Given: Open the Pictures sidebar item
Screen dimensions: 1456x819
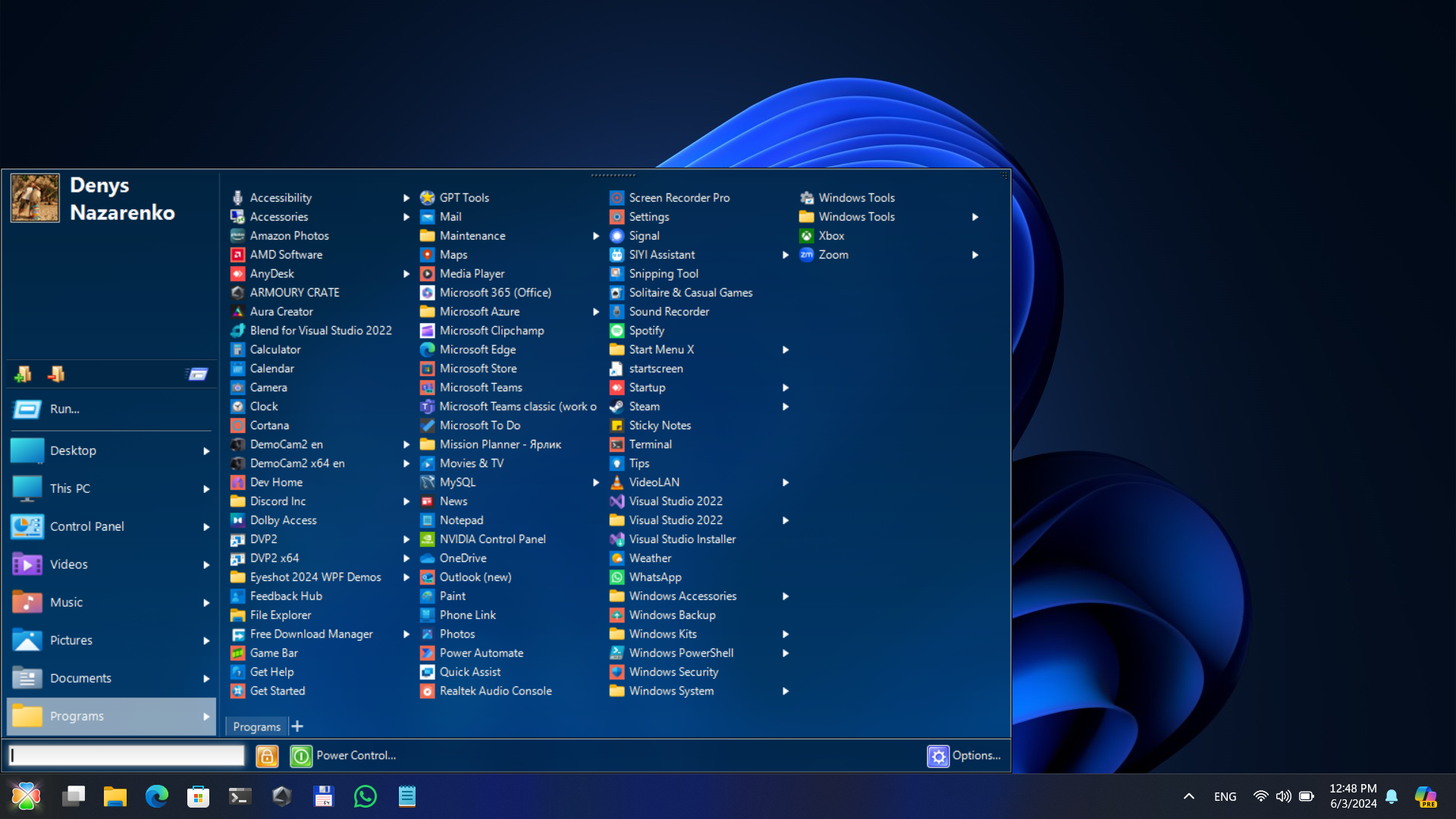Looking at the screenshot, I should (111, 640).
